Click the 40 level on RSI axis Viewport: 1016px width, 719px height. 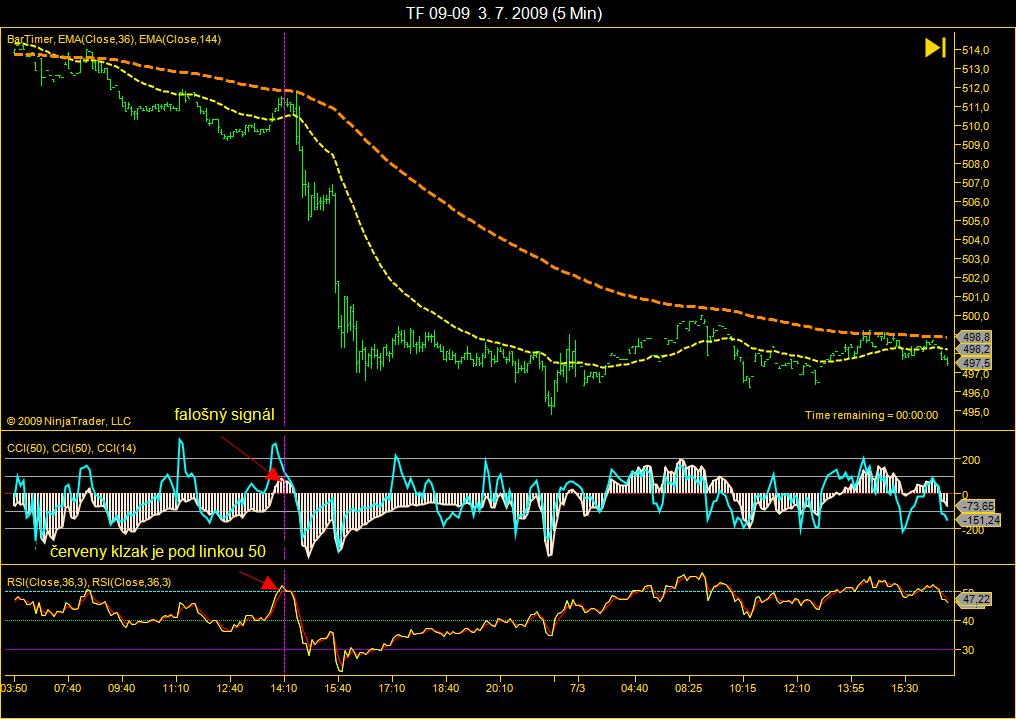pyautogui.click(x=968, y=621)
